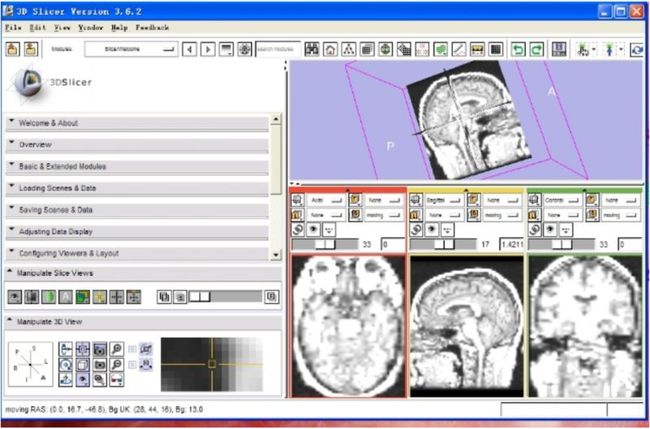Screen dimensions: 650x429
Task: Click the slider in Manipulate Slice Views
Action: [x=226, y=297]
